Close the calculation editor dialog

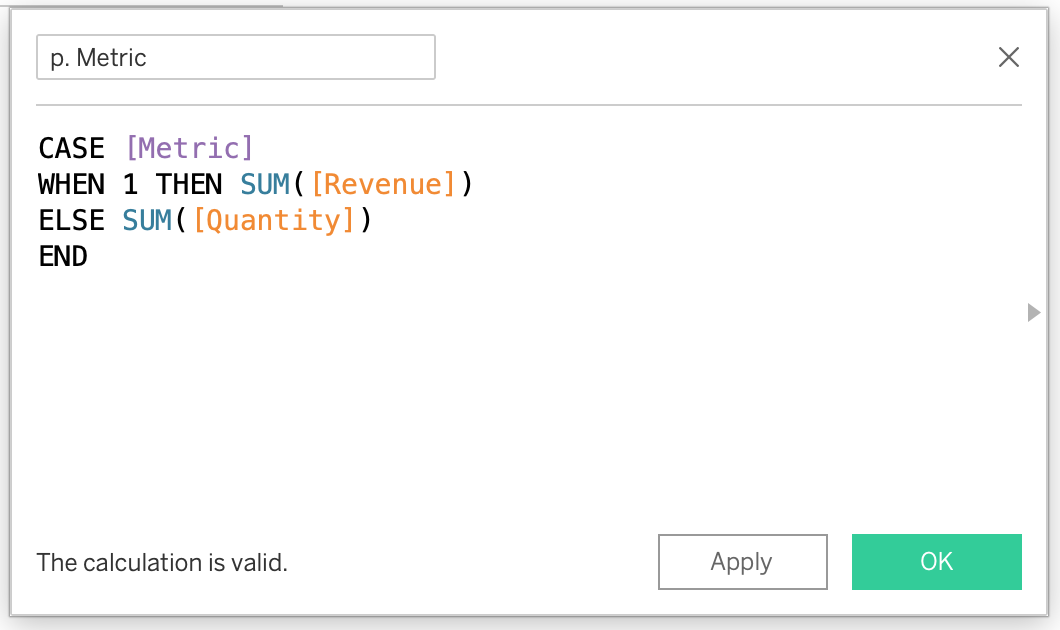click(x=1008, y=57)
